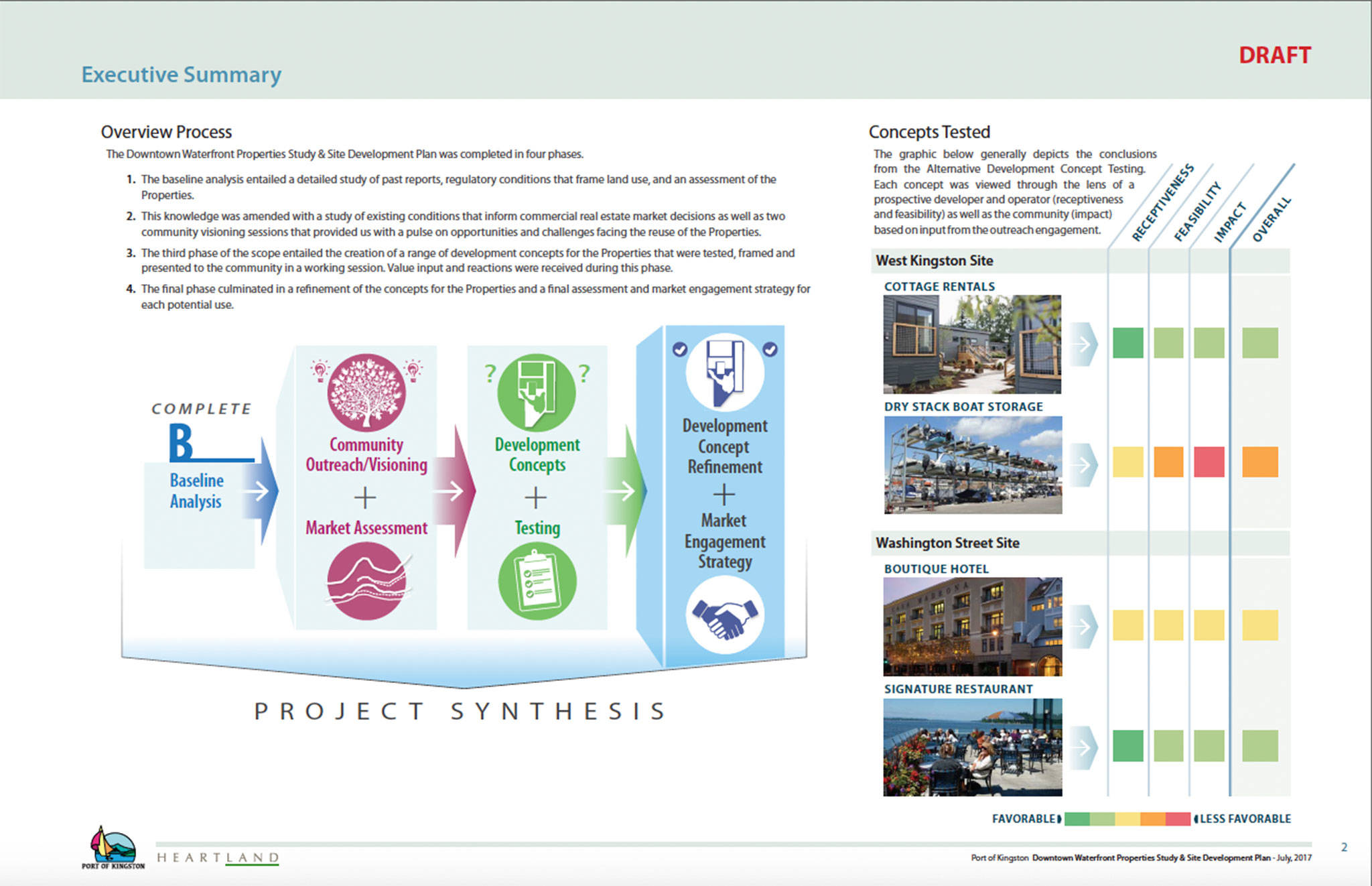Click the Favorable to Less Favorable legend bar
The width and height of the screenshot is (1372, 886).
tap(1127, 818)
